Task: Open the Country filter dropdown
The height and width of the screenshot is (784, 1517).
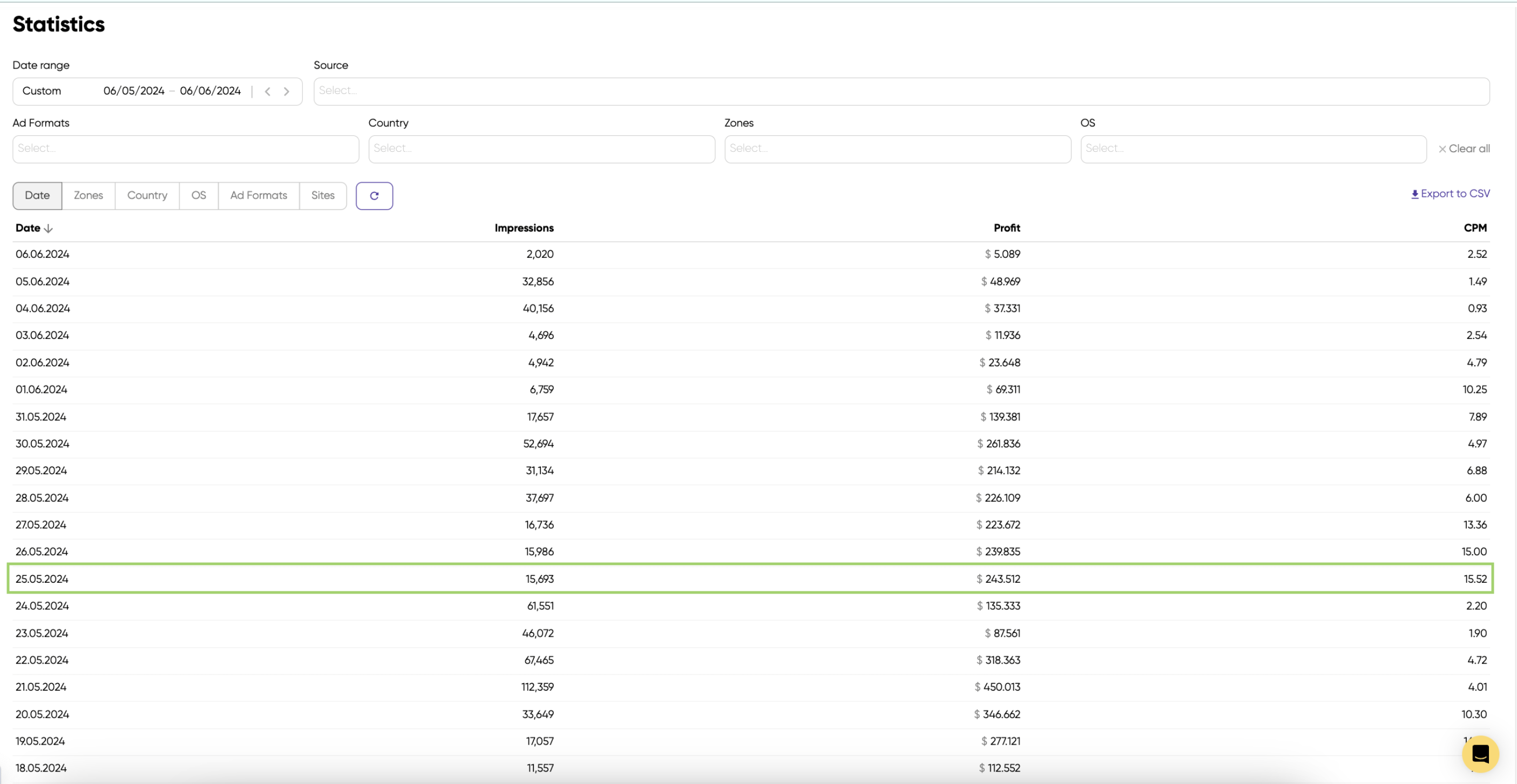Action: [x=541, y=149]
